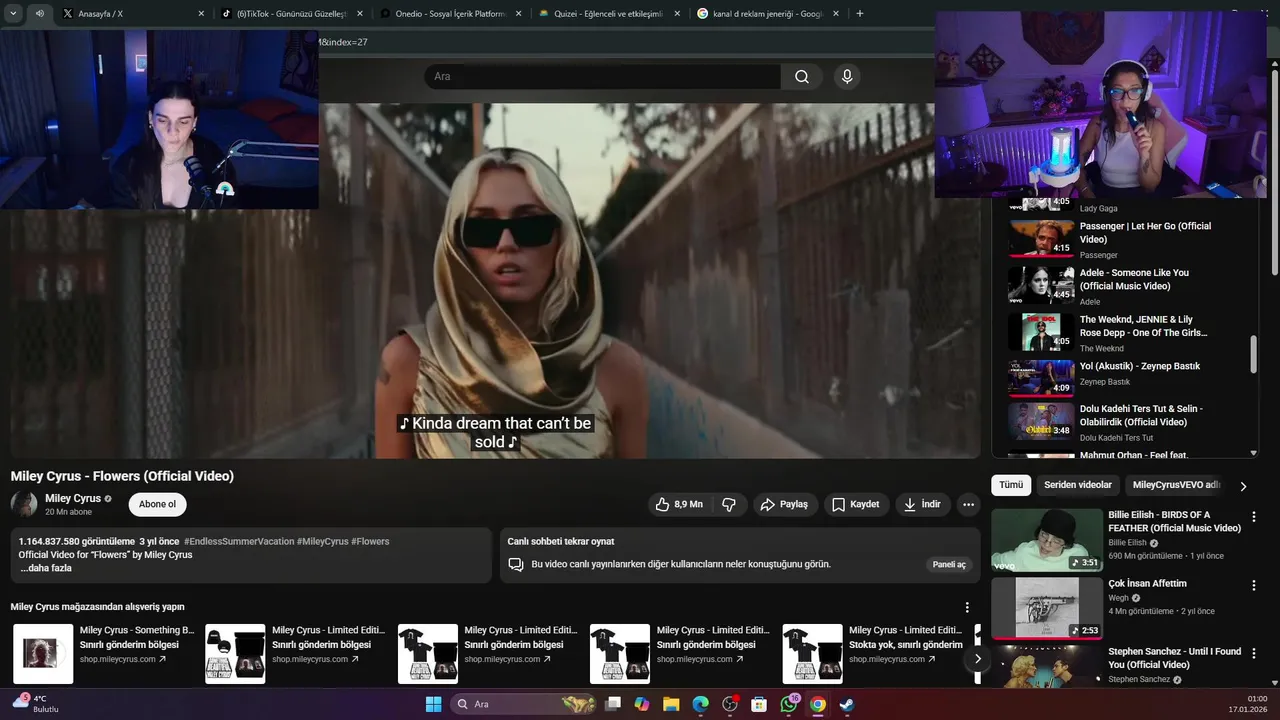
Task: Open the Miley Cyrus channel name link
Action: click(73, 498)
